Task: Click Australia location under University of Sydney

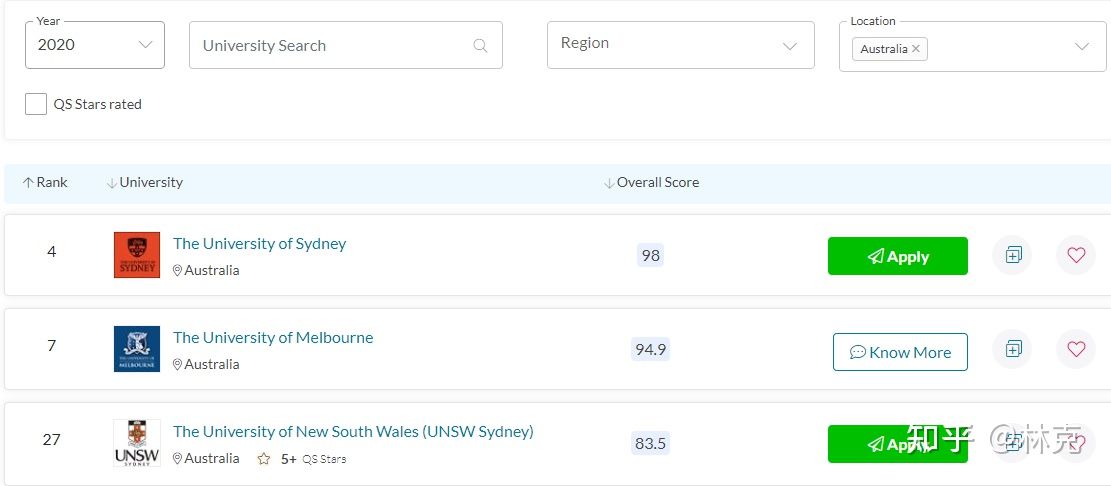Action: pyautogui.click(x=206, y=271)
